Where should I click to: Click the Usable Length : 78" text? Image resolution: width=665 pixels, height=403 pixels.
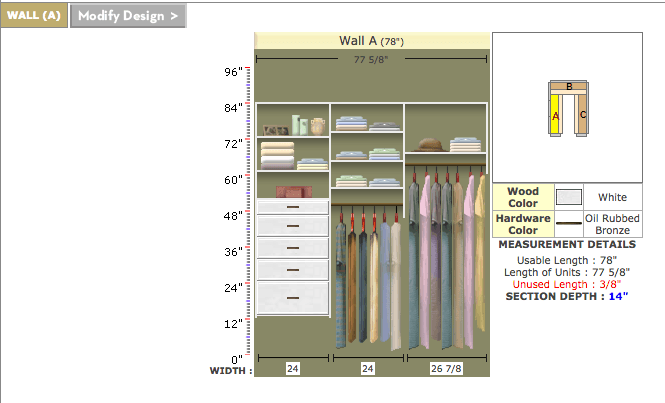point(567,260)
